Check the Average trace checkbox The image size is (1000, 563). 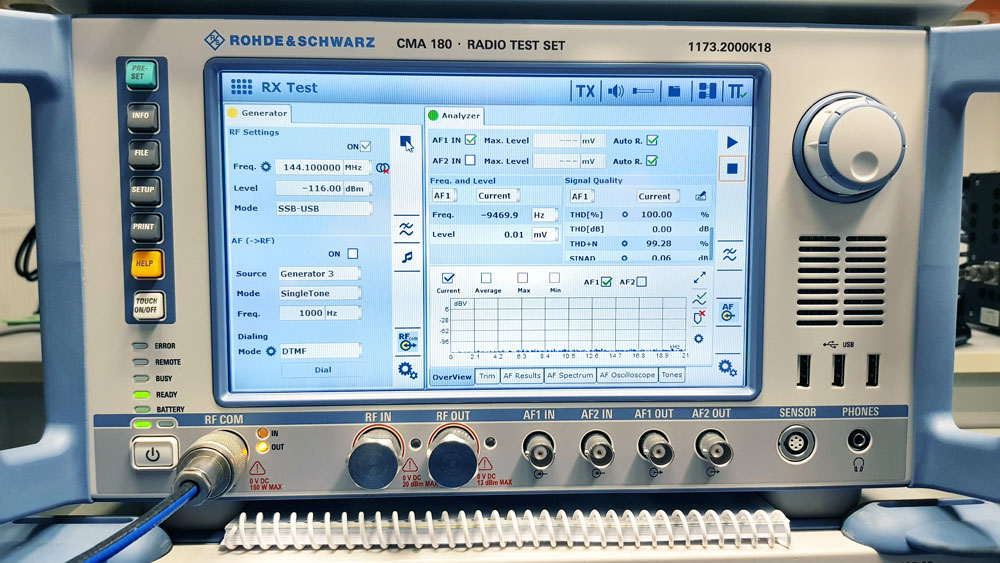[485, 278]
